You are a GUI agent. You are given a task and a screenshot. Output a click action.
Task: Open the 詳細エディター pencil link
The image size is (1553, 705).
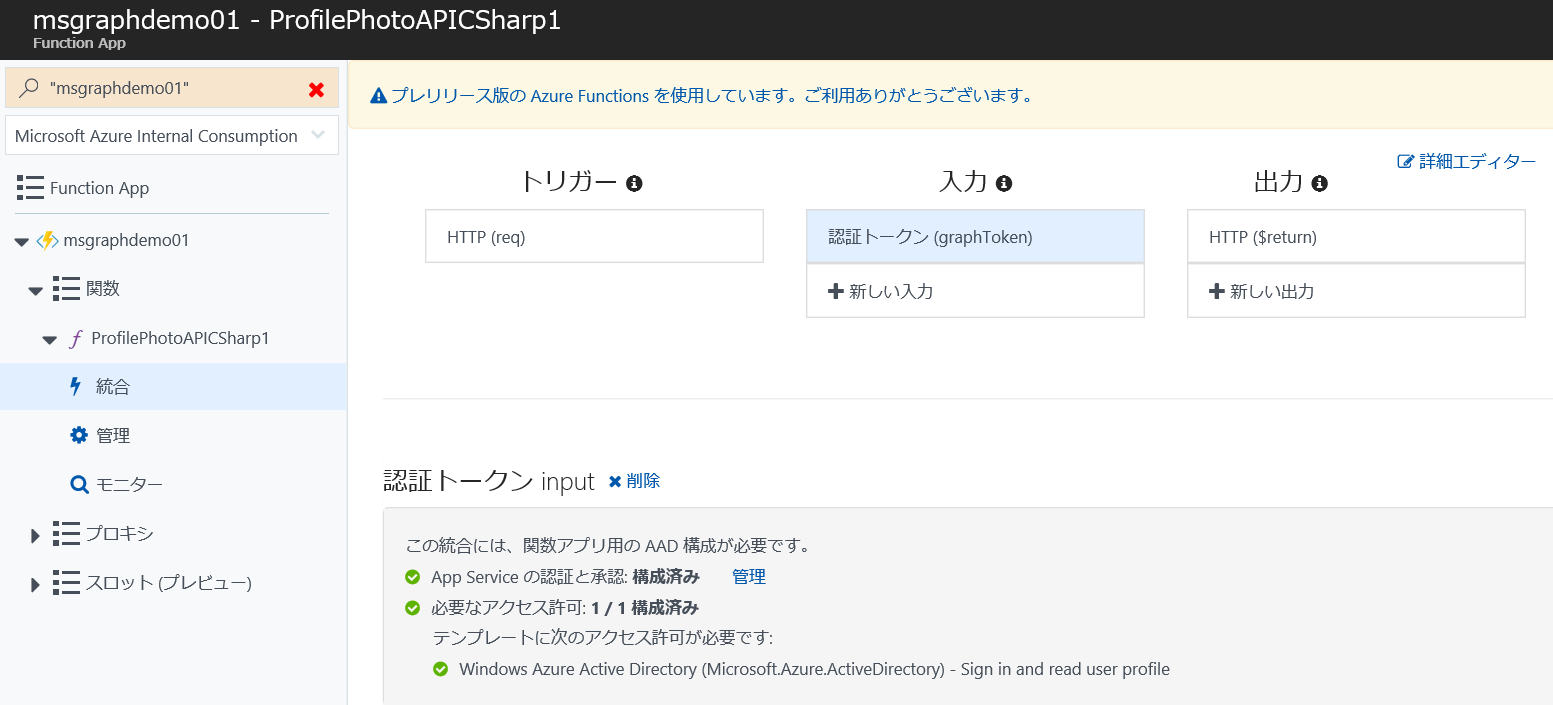coord(1466,160)
